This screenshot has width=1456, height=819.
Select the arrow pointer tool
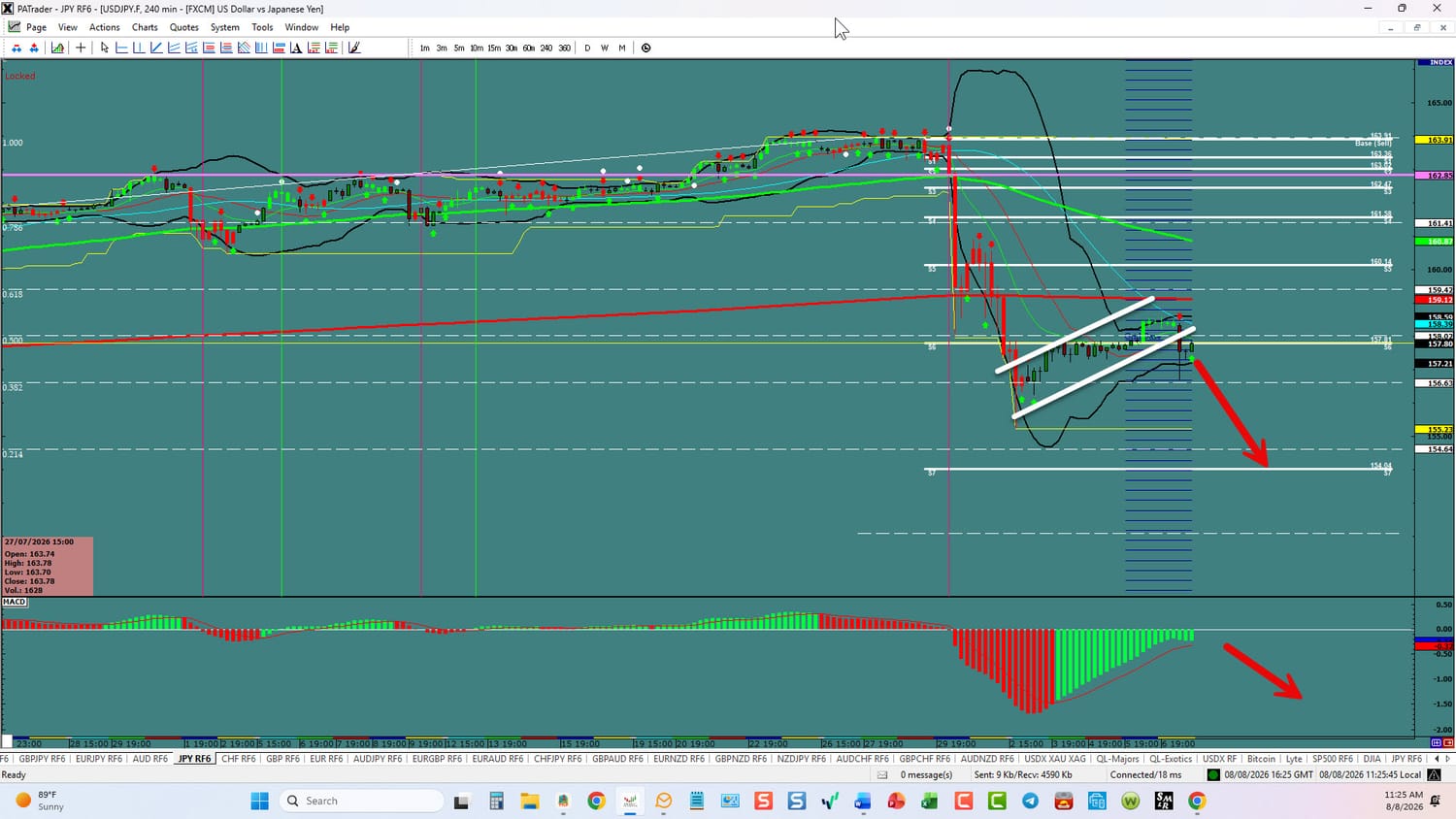coord(105,48)
